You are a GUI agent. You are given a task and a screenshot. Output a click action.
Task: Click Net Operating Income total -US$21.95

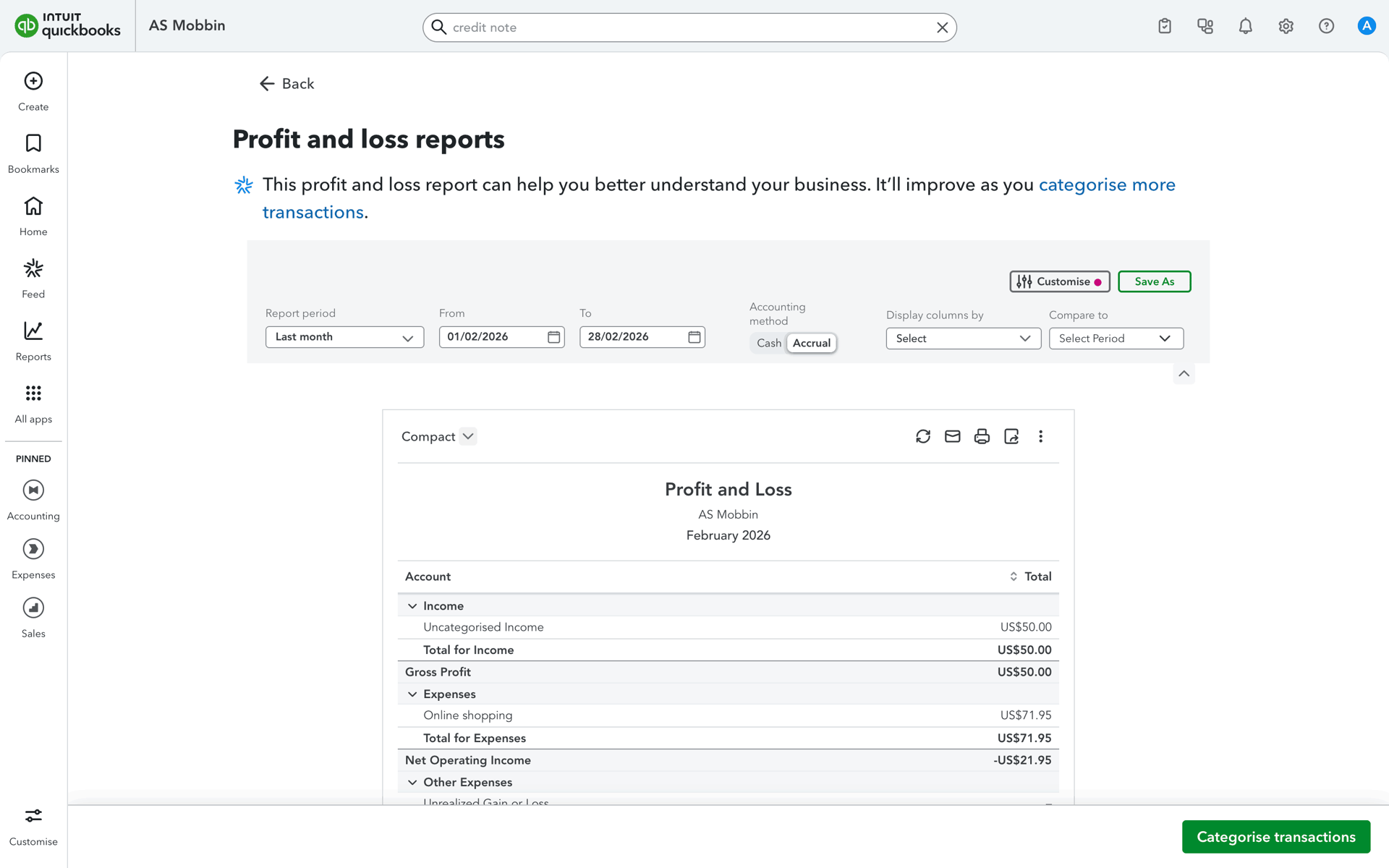[x=1022, y=760]
